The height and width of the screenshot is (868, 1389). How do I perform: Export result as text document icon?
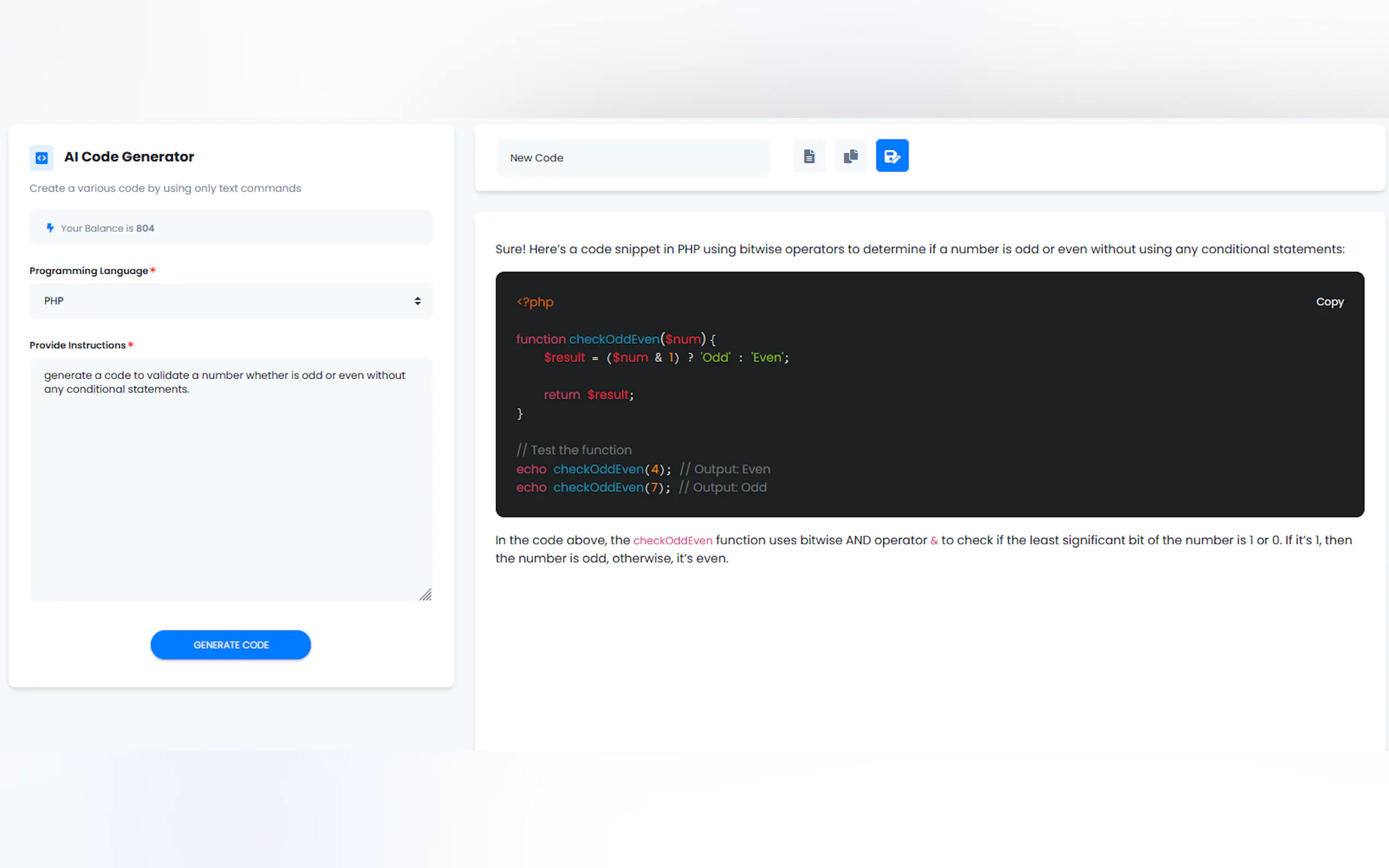[x=809, y=156]
